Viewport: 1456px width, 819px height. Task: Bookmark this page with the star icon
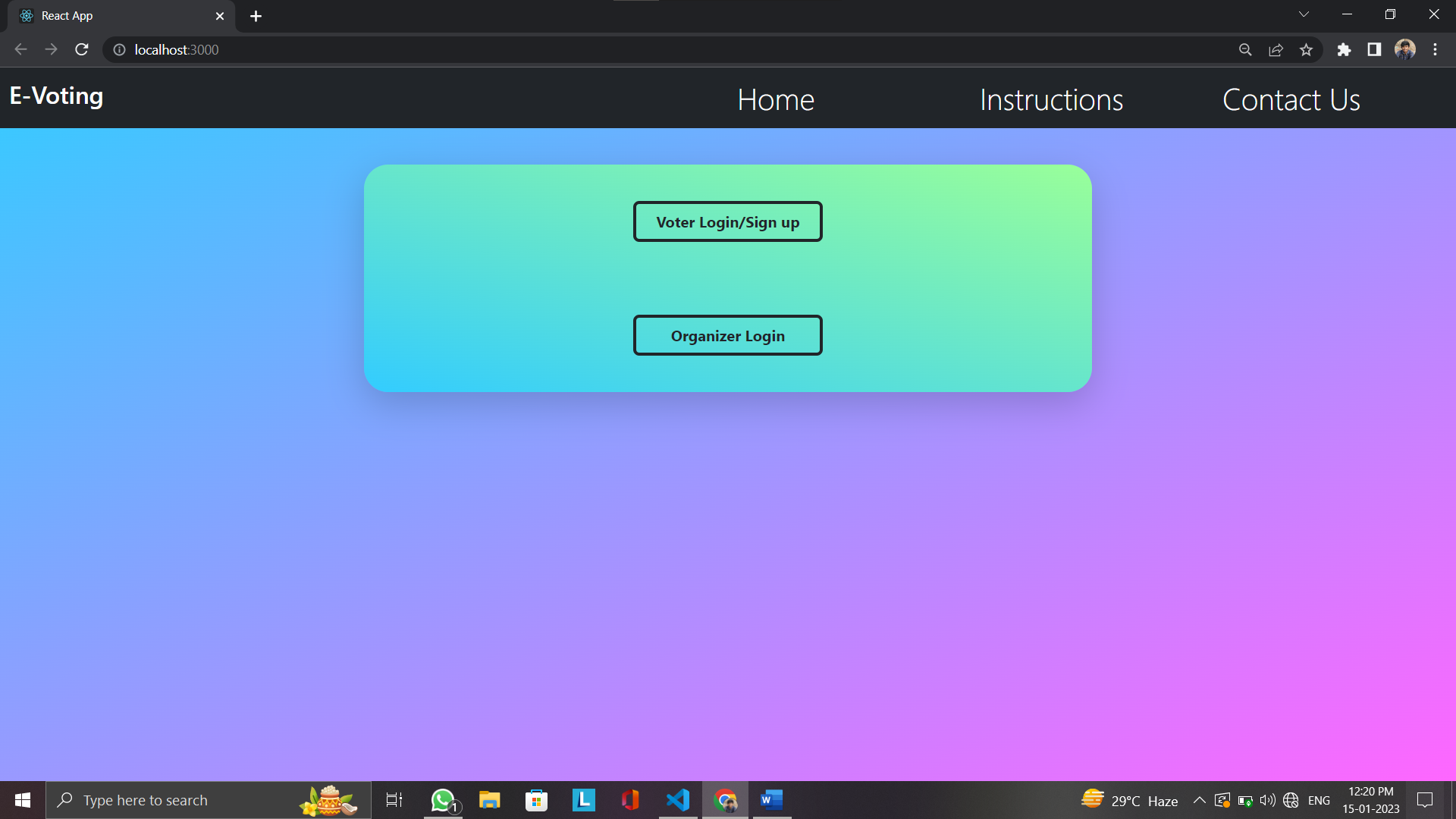point(1306,49)
